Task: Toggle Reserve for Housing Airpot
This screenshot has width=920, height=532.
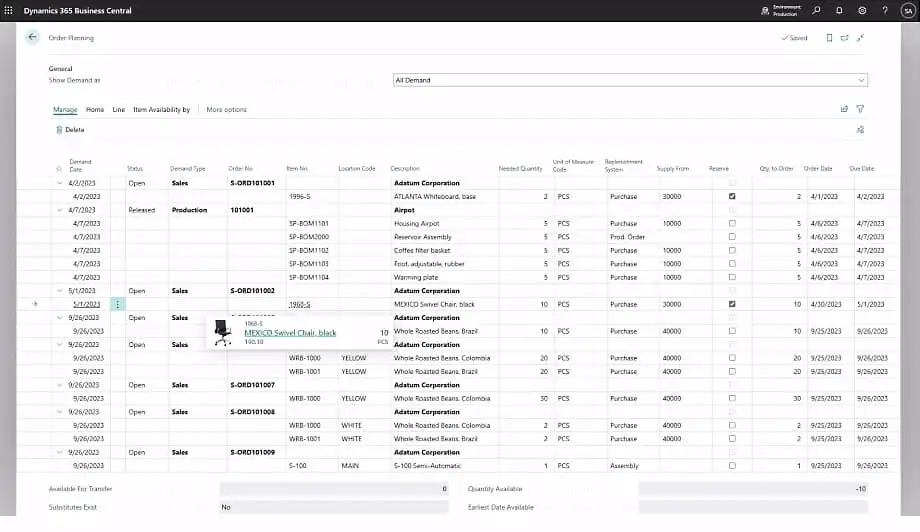Action: point(732,223)
